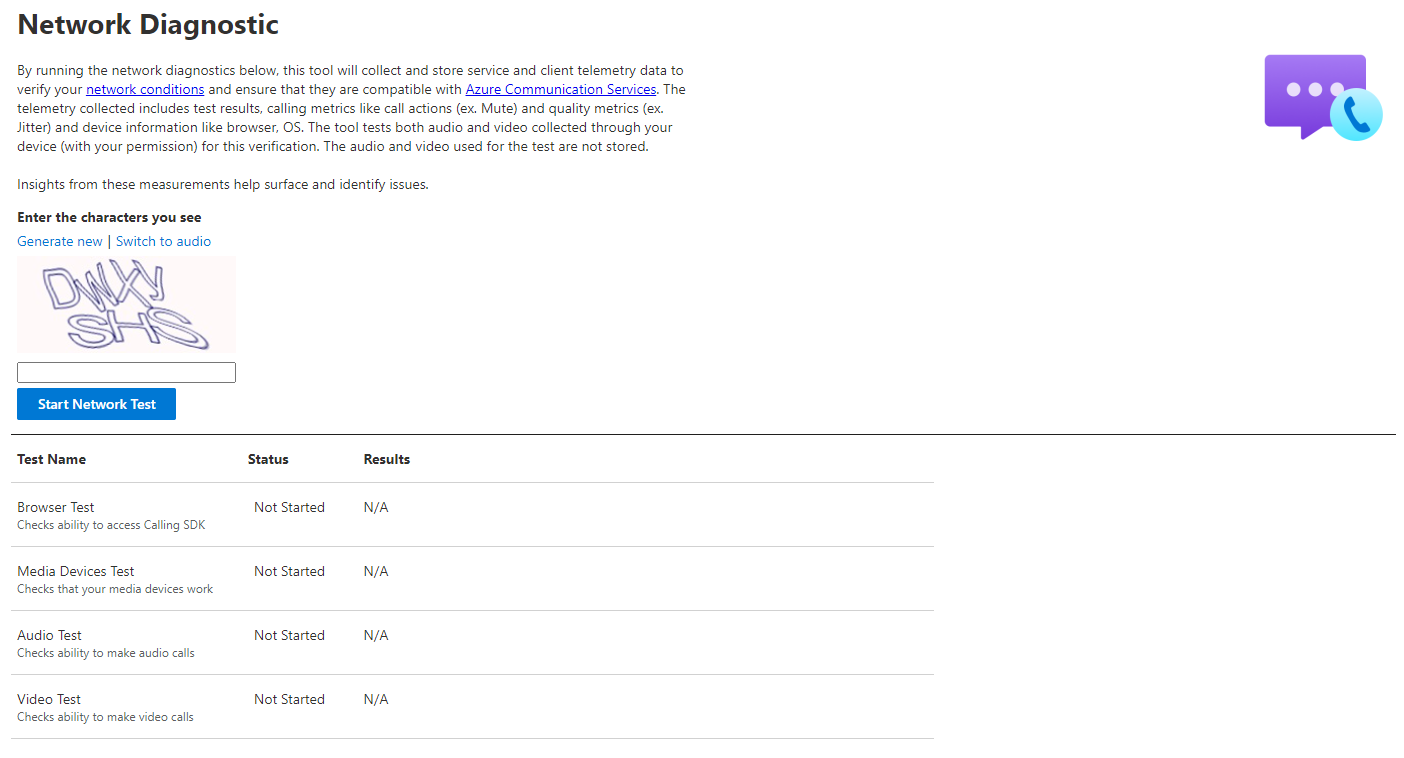The height and width of the screenshot is (758, 1404).
Task: Click the Network Diagnostic page heading
Action: (148, 24)
